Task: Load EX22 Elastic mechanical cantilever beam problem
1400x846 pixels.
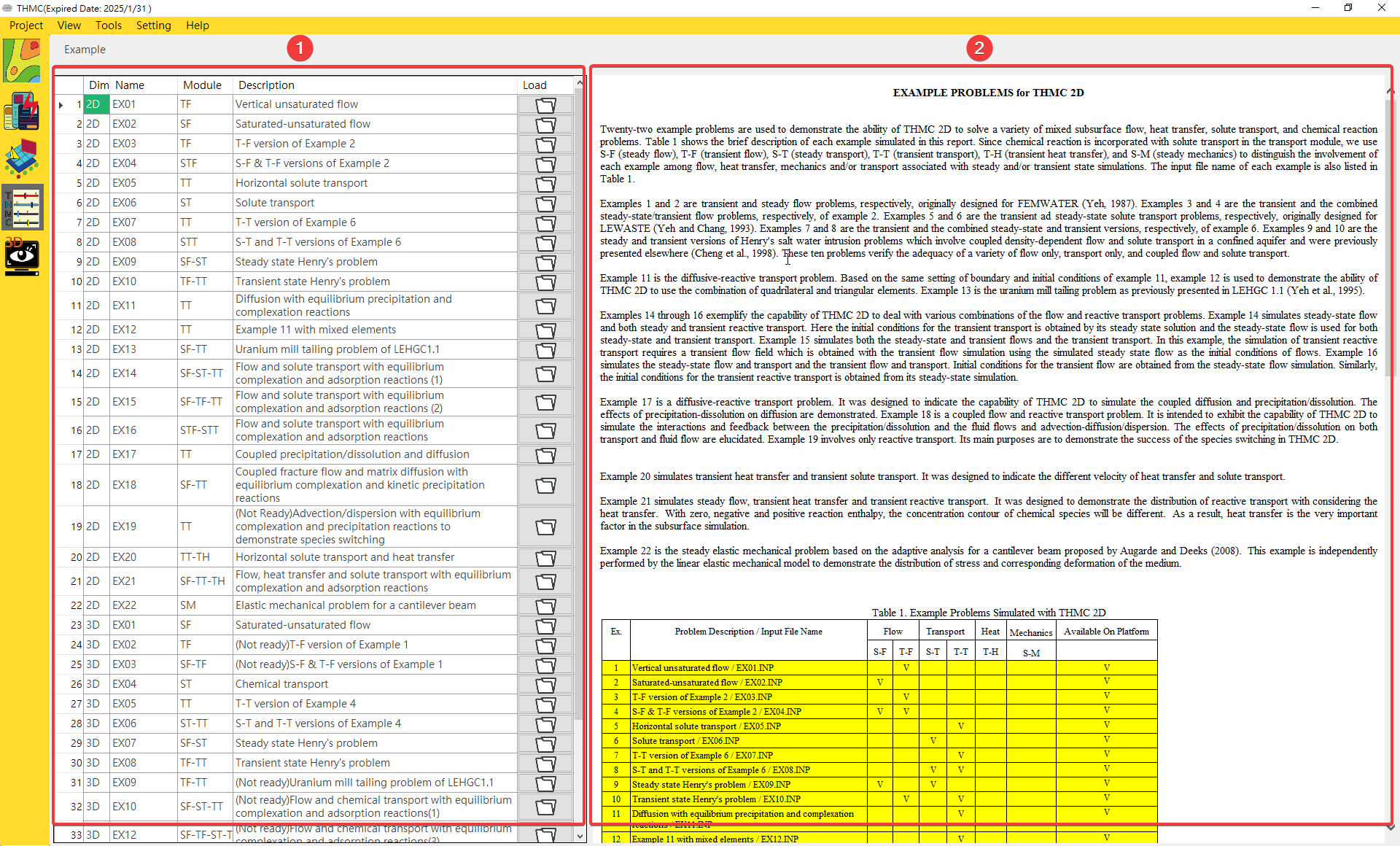Action: click(545, 605)
